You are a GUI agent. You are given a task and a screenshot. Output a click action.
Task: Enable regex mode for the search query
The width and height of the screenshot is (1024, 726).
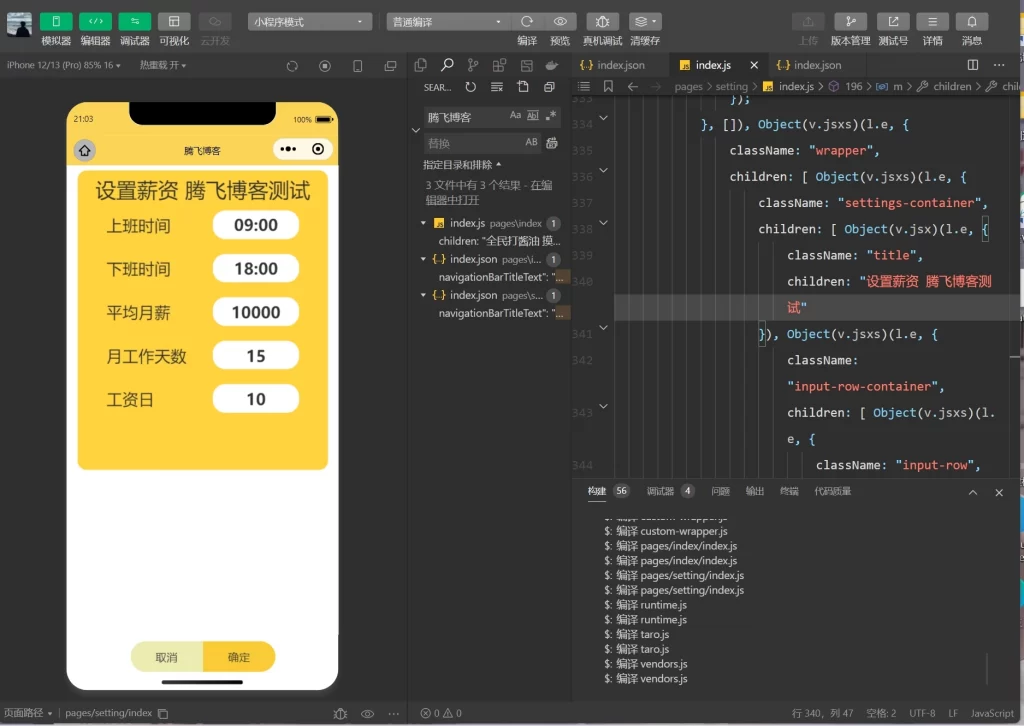tap(551, 116)
